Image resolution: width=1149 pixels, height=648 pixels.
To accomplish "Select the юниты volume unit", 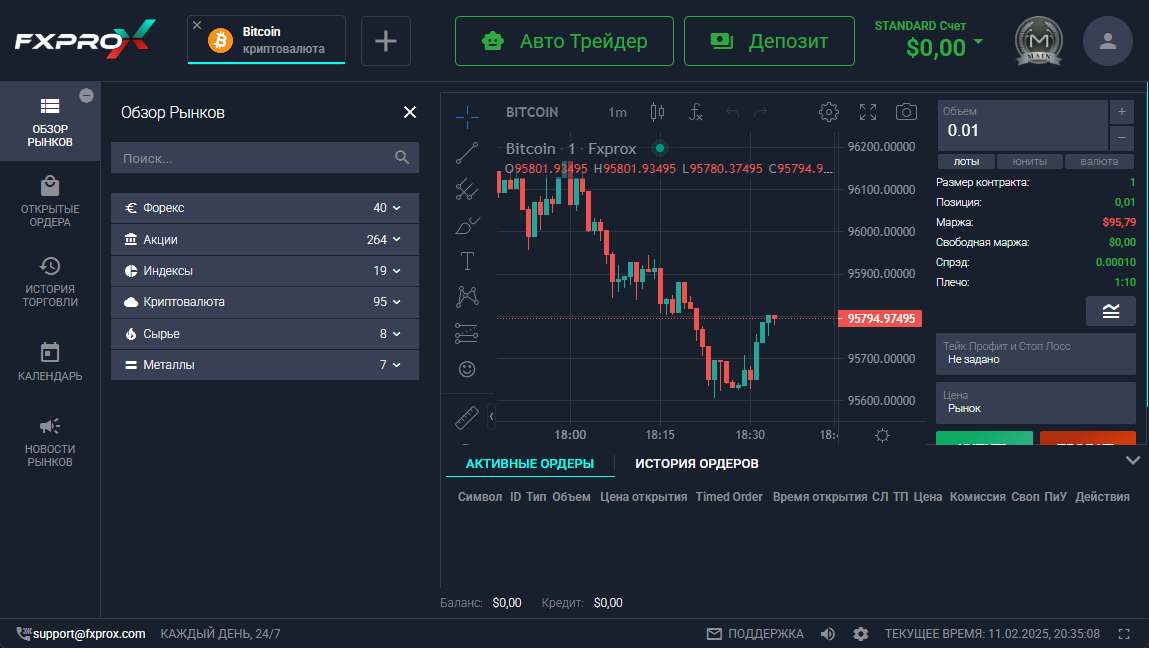I will [1030, 161].
